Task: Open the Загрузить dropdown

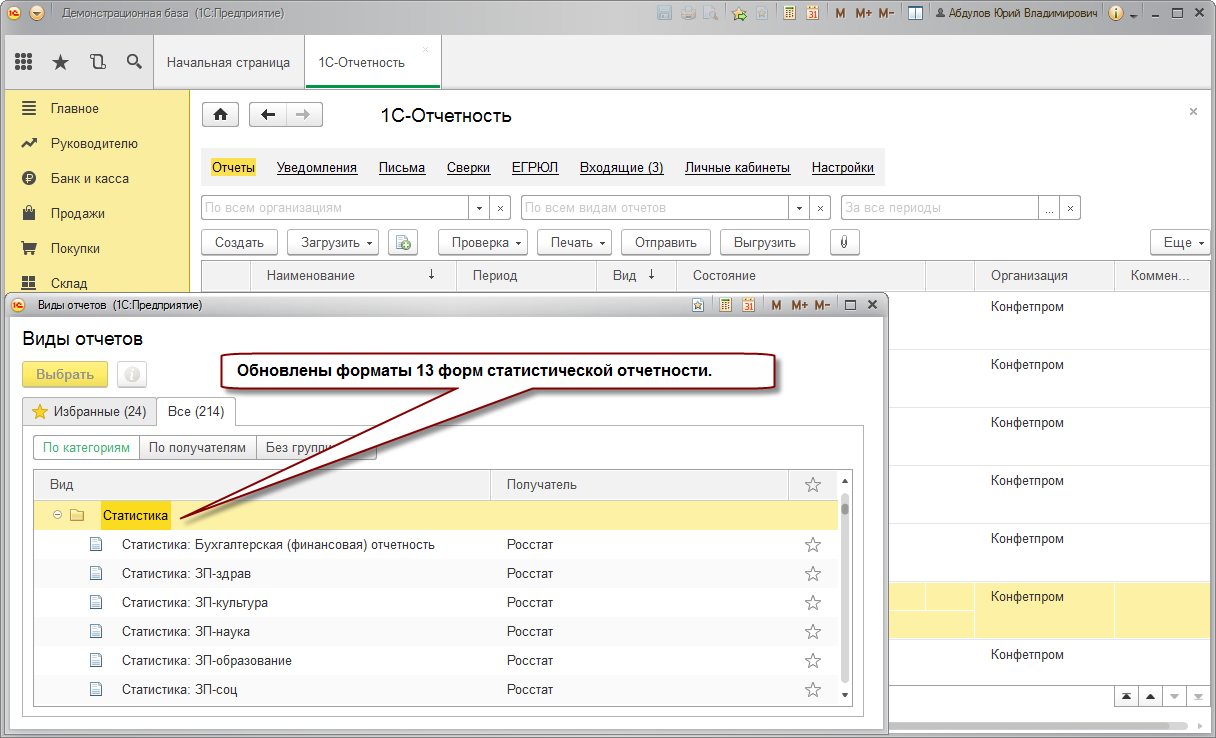Action: (x=333, y=242)
